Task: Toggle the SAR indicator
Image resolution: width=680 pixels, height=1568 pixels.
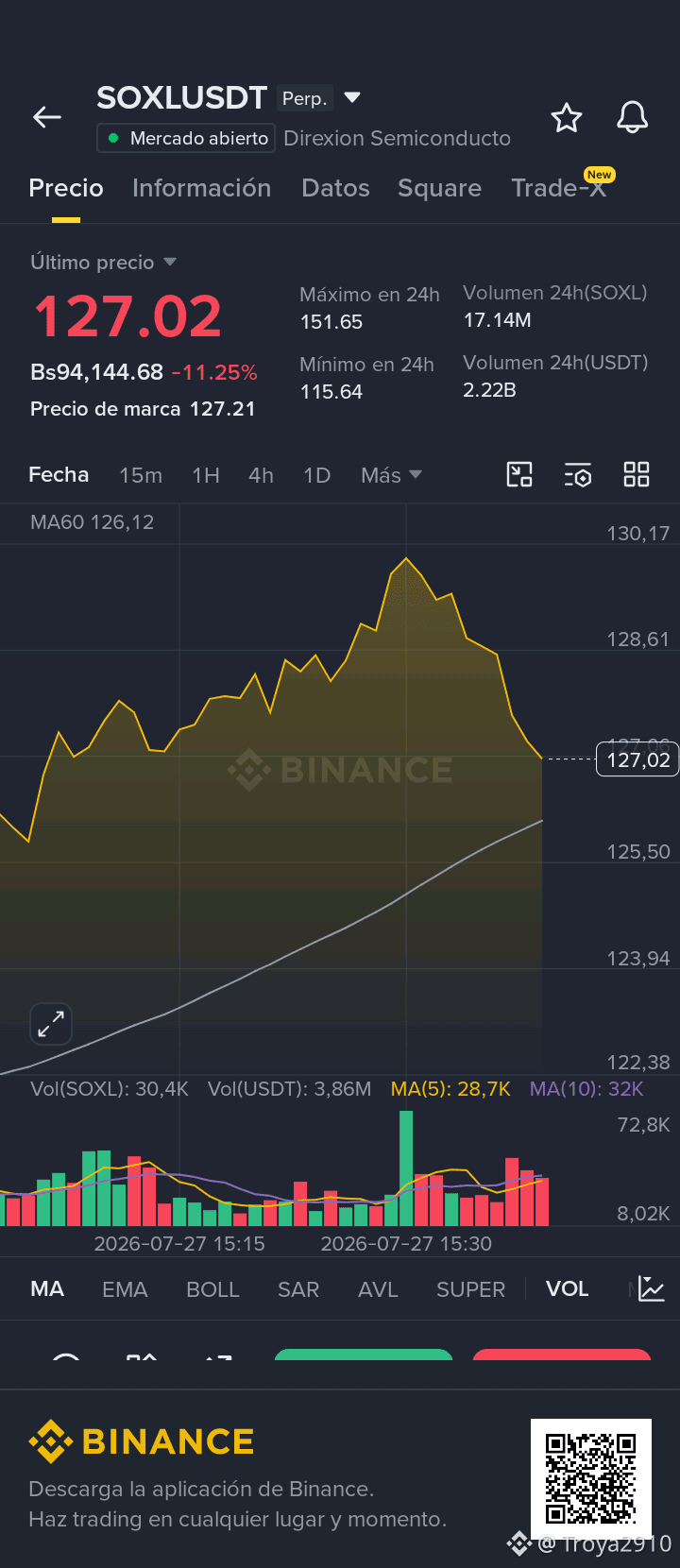Action: pyautogui.click(x=298, y=1289)
